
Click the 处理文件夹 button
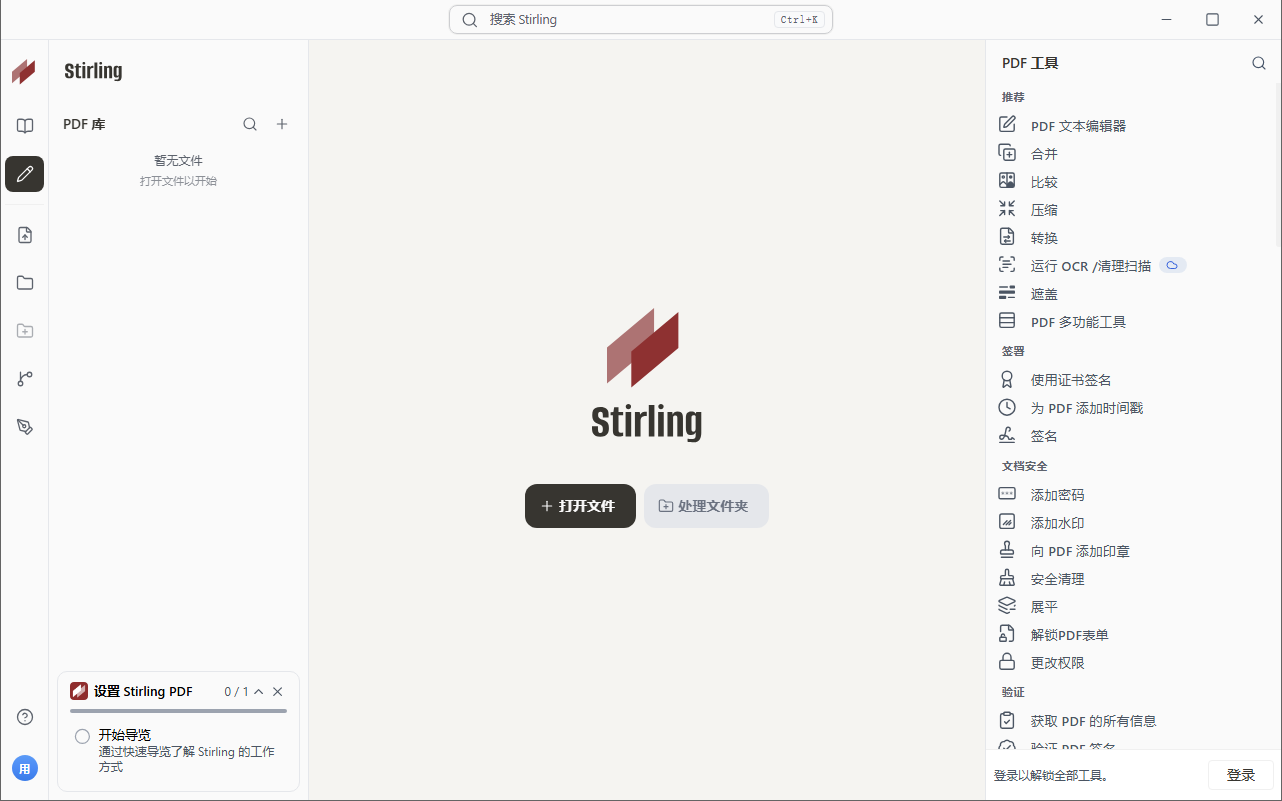pos(706,506)
